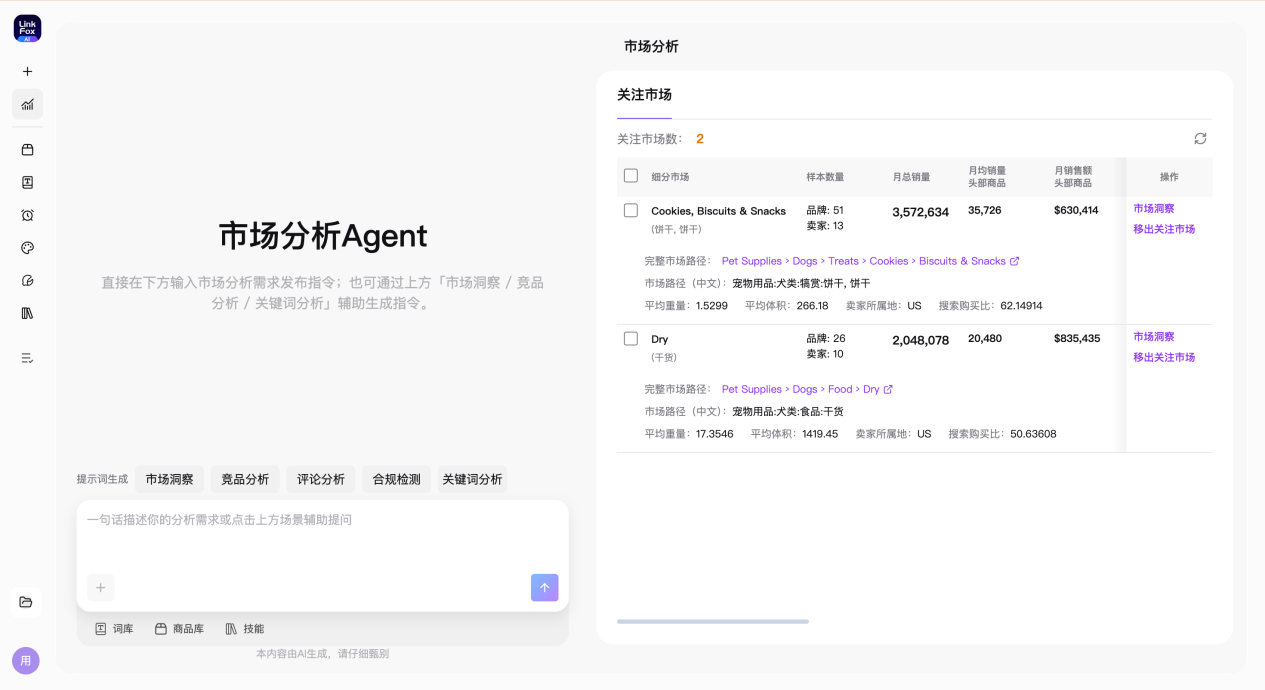Open external link icon after Food > Dry path

[x=888, y=389]
